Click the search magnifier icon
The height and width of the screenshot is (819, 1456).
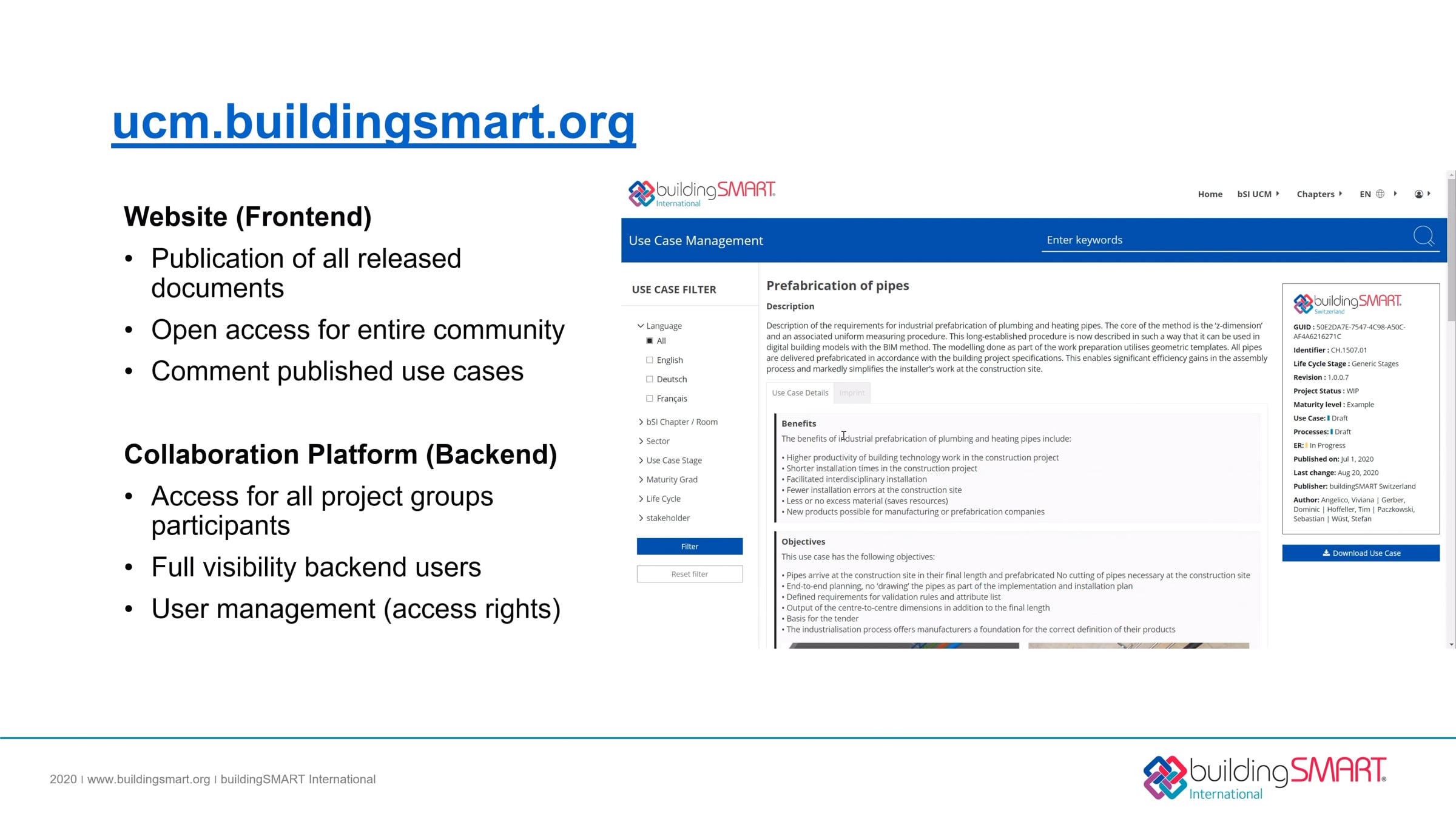1423,237
